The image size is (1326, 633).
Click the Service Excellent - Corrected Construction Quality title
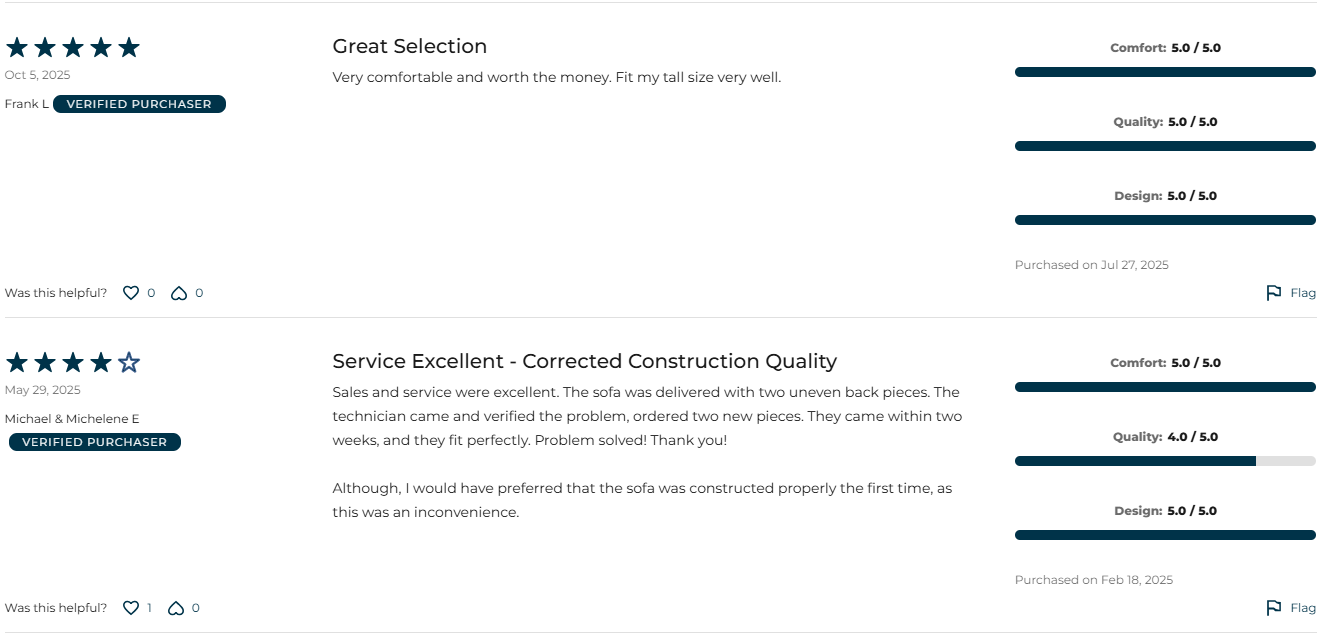584,361
